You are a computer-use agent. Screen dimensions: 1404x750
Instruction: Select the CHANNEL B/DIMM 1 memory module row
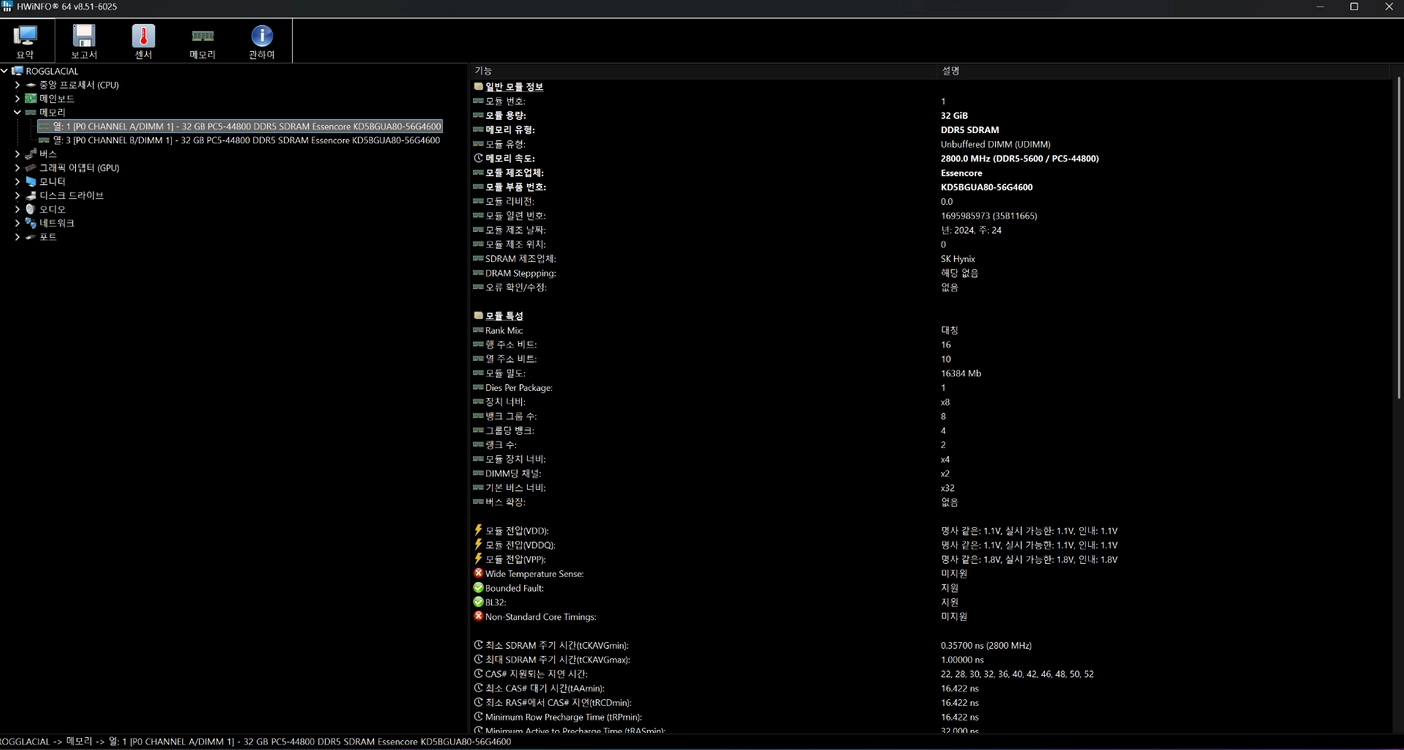click(240, 141)
